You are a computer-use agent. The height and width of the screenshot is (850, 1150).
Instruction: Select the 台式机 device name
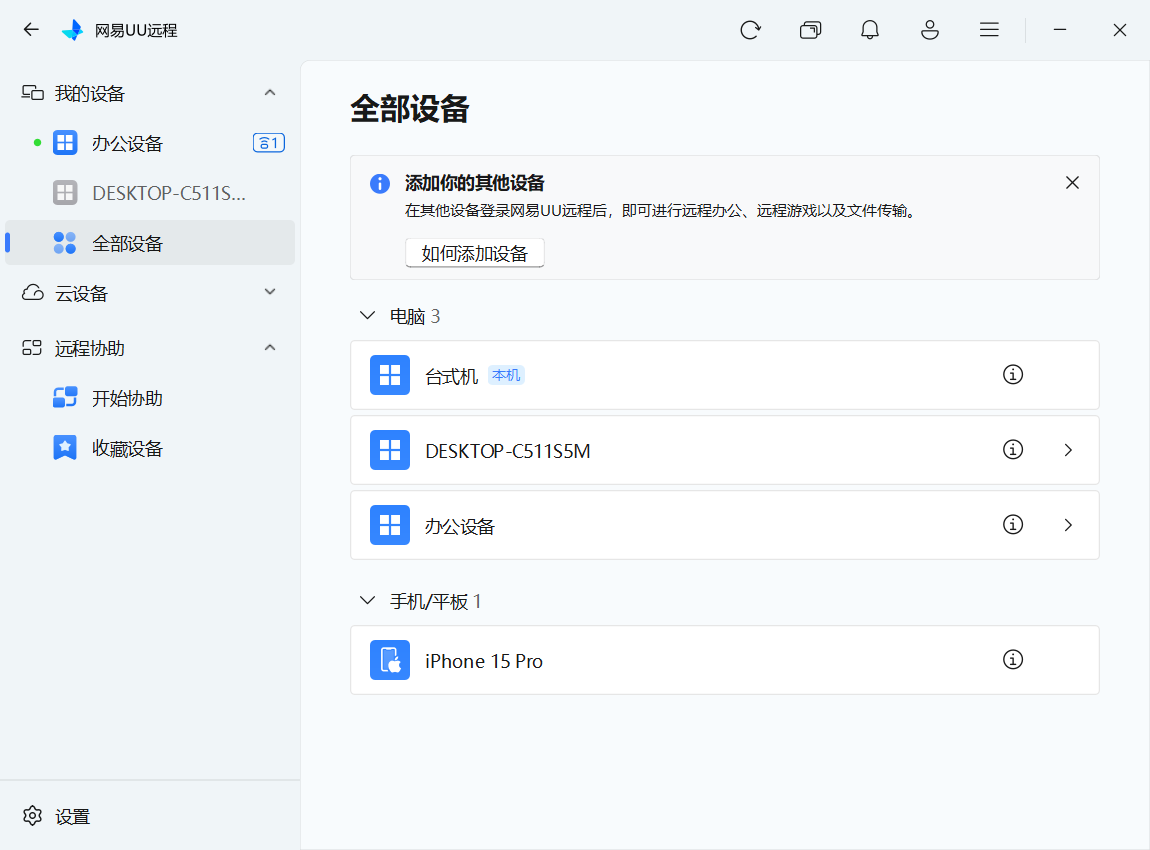452,377
